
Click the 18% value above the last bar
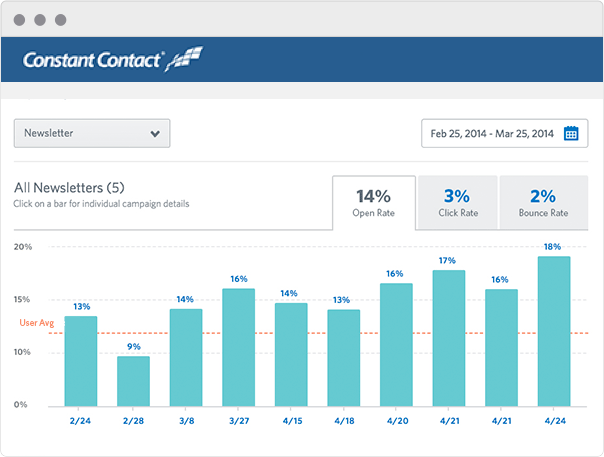tap(552, 247)
